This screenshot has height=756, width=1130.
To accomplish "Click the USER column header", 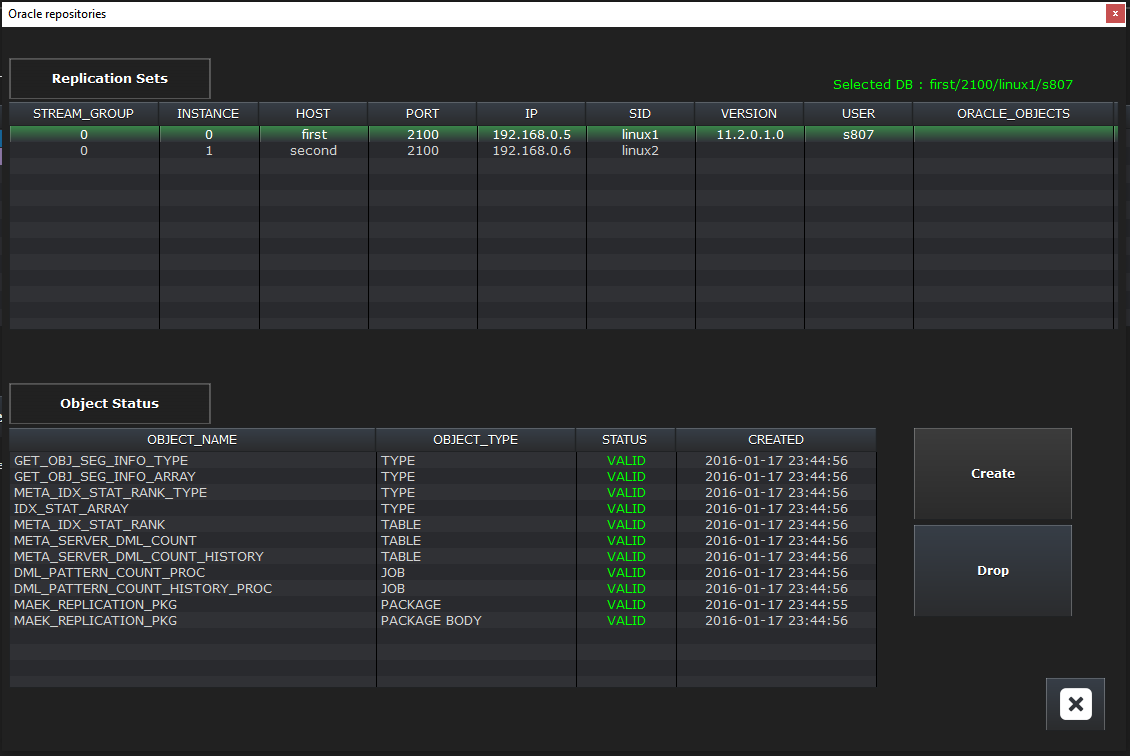I will (x=858, y=114).
